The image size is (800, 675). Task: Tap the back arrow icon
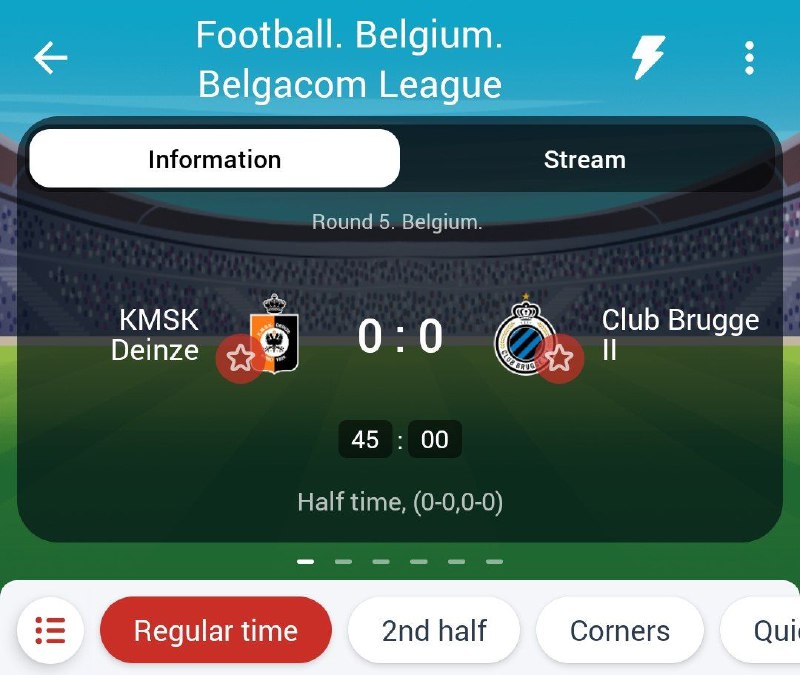[51, 58]
